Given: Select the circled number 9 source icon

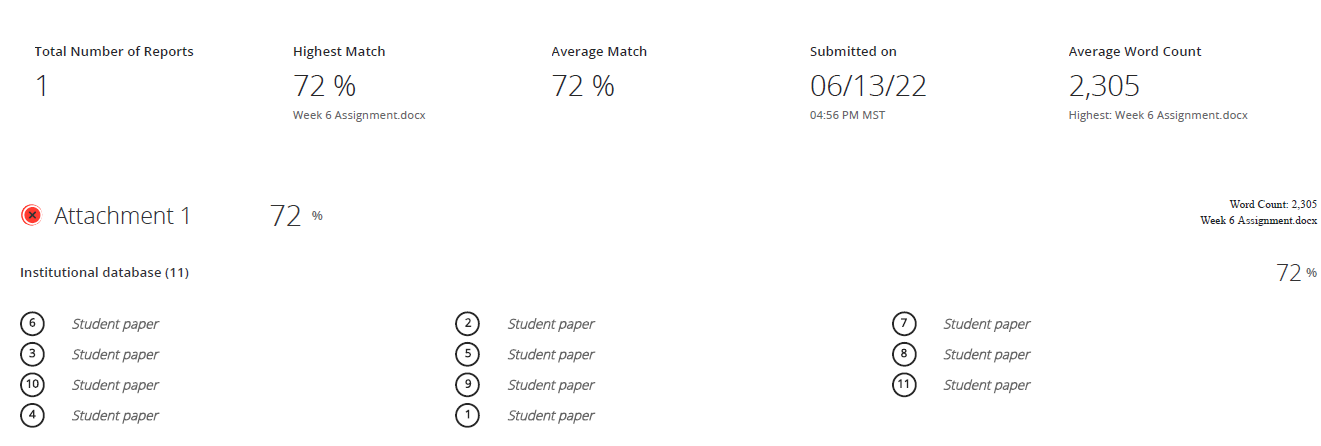Looking at the screenshot, I should [467, 384].
